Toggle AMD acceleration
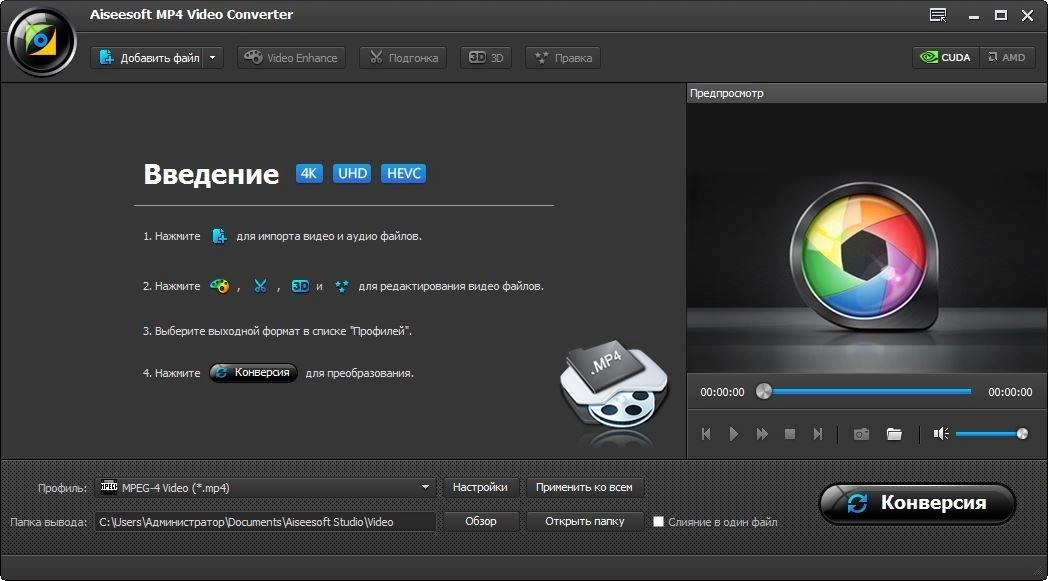The image size is (1048, 581). coord(1007,57)
